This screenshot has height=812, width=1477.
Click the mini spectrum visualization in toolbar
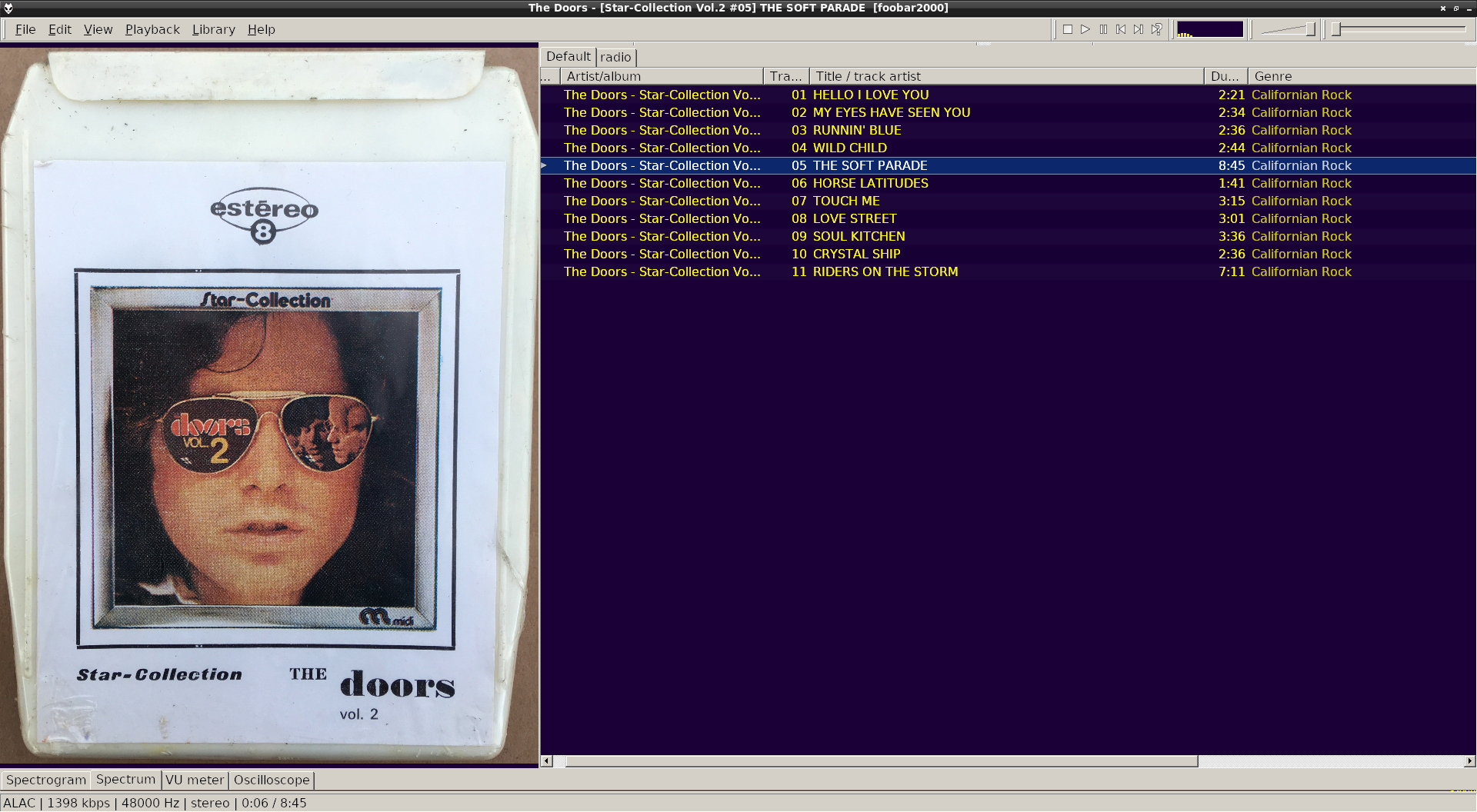[1210, 29]
